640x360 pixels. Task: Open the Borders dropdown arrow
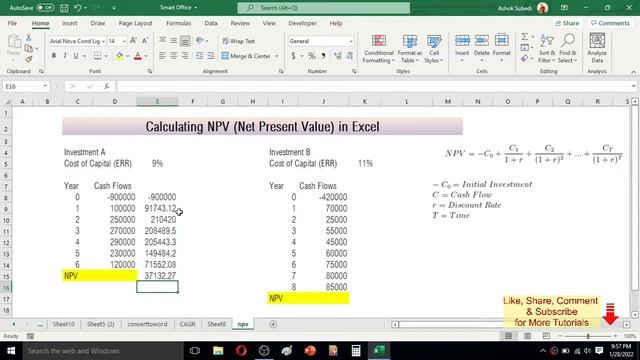pos(106,56)
